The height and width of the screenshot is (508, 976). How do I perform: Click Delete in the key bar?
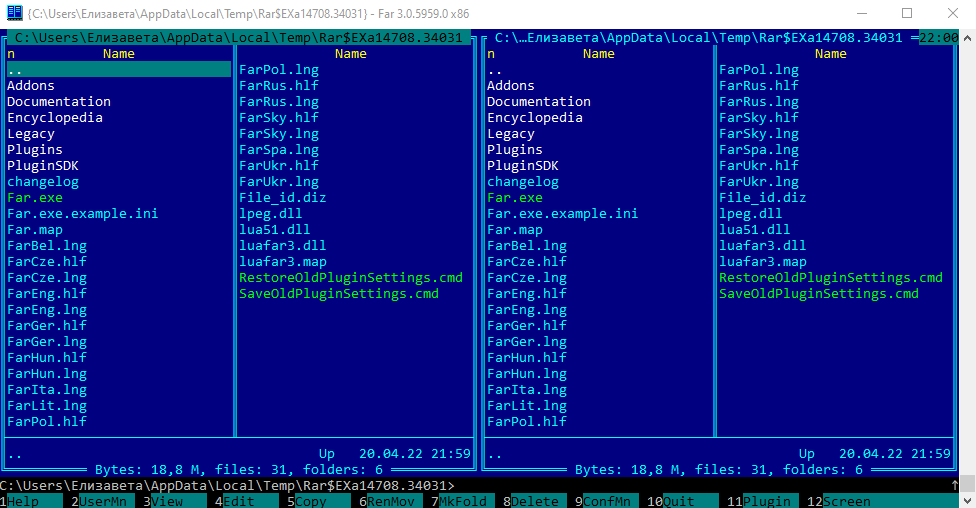535,501
